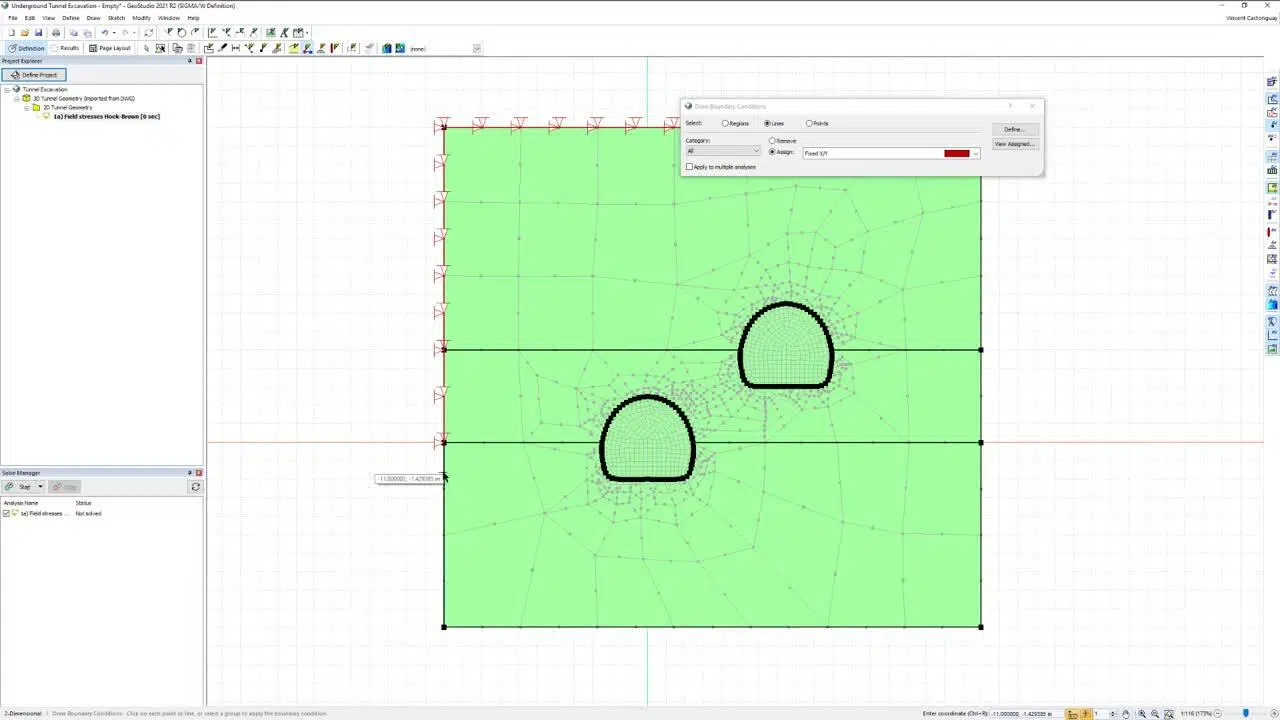Open the Print dialog from the toolbar
The height and width of the screenshot is (720, 1280).
[55, 32]
